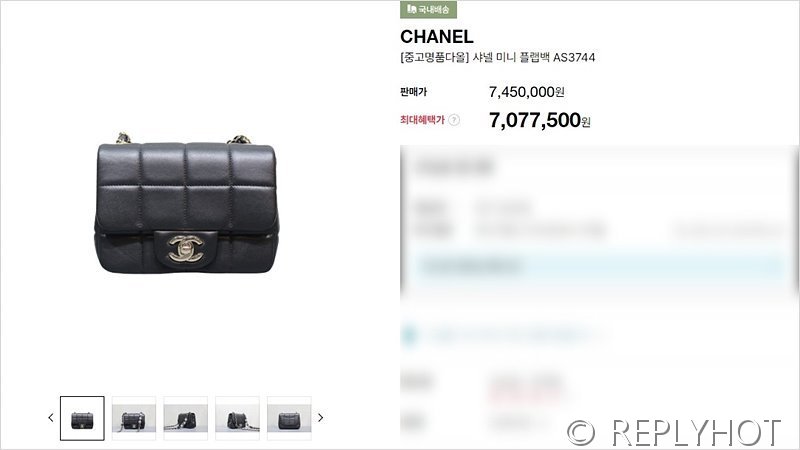Screen dimensions: 800x450
Task: Click the blurred light blue banner bar
Action: (x=599, y=266)
